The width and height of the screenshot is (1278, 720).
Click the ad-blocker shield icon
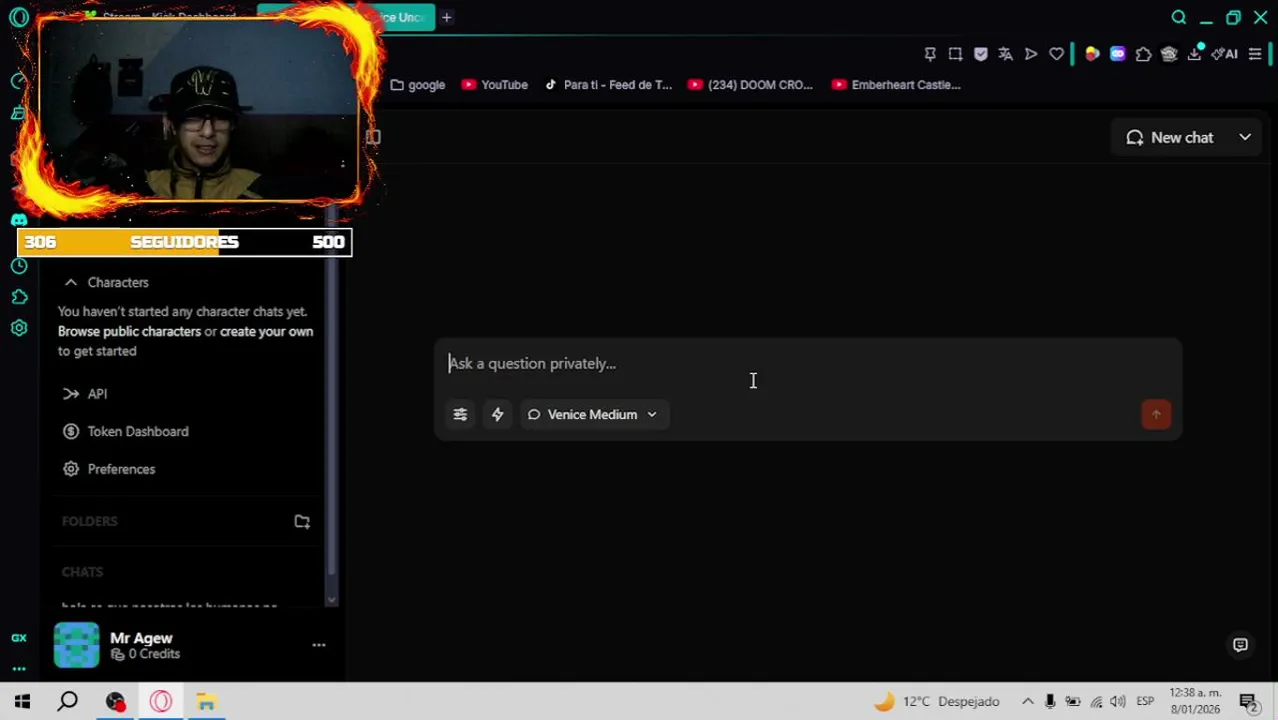(x=981, y=54)
